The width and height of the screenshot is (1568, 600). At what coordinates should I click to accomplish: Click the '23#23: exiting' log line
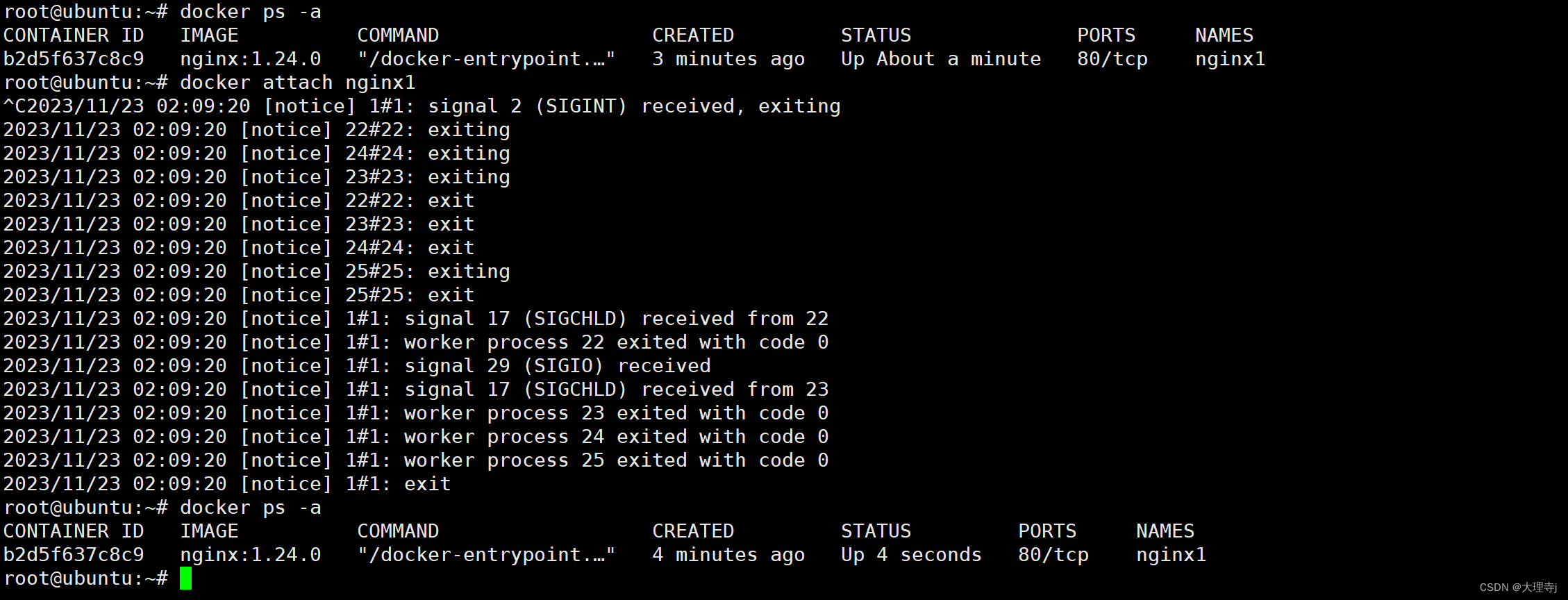click(x=257, y=177)
